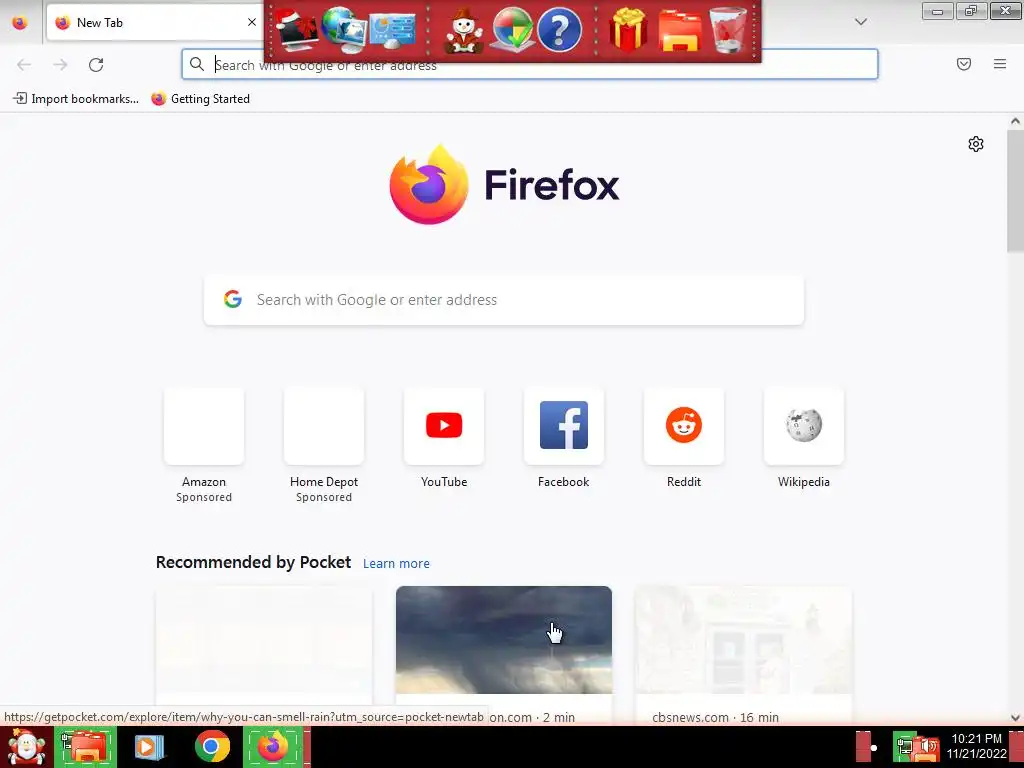Launch the media player from the taskbar
The width and height of the screenshot is (1024, 768).
tap(150, 747)
